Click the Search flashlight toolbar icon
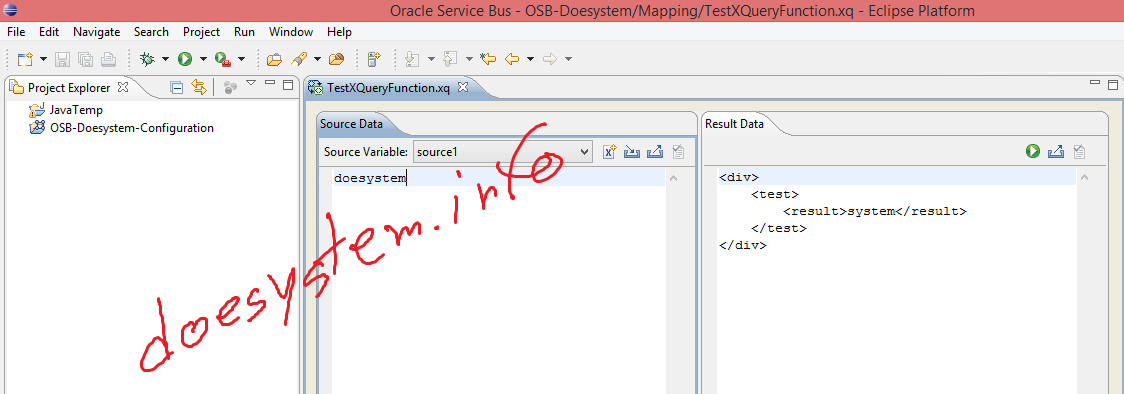The height and width of the screenshot is (394, 1124). tap(300, 59)
